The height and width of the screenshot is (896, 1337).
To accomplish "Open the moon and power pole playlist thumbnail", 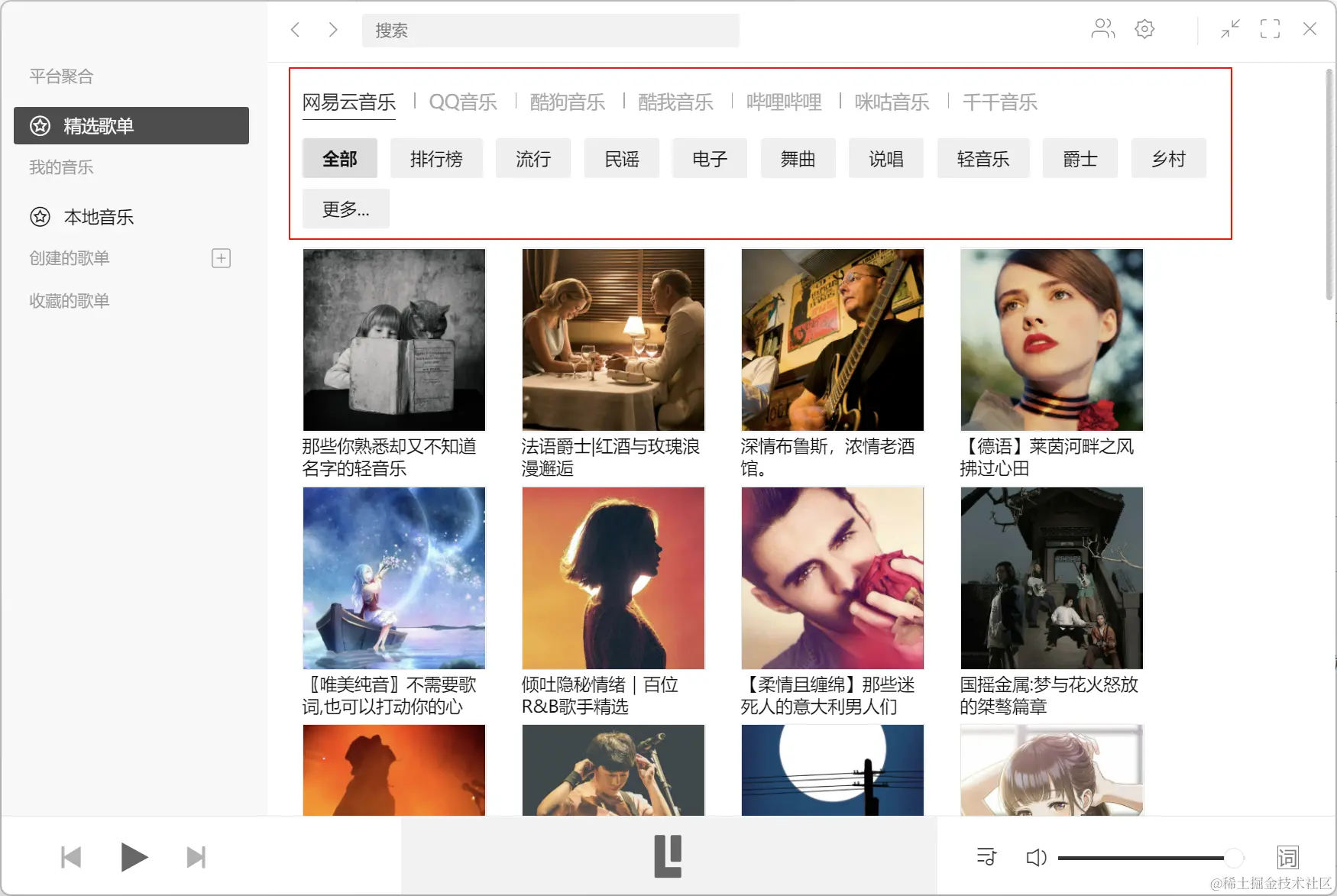I will pos(833,770).
